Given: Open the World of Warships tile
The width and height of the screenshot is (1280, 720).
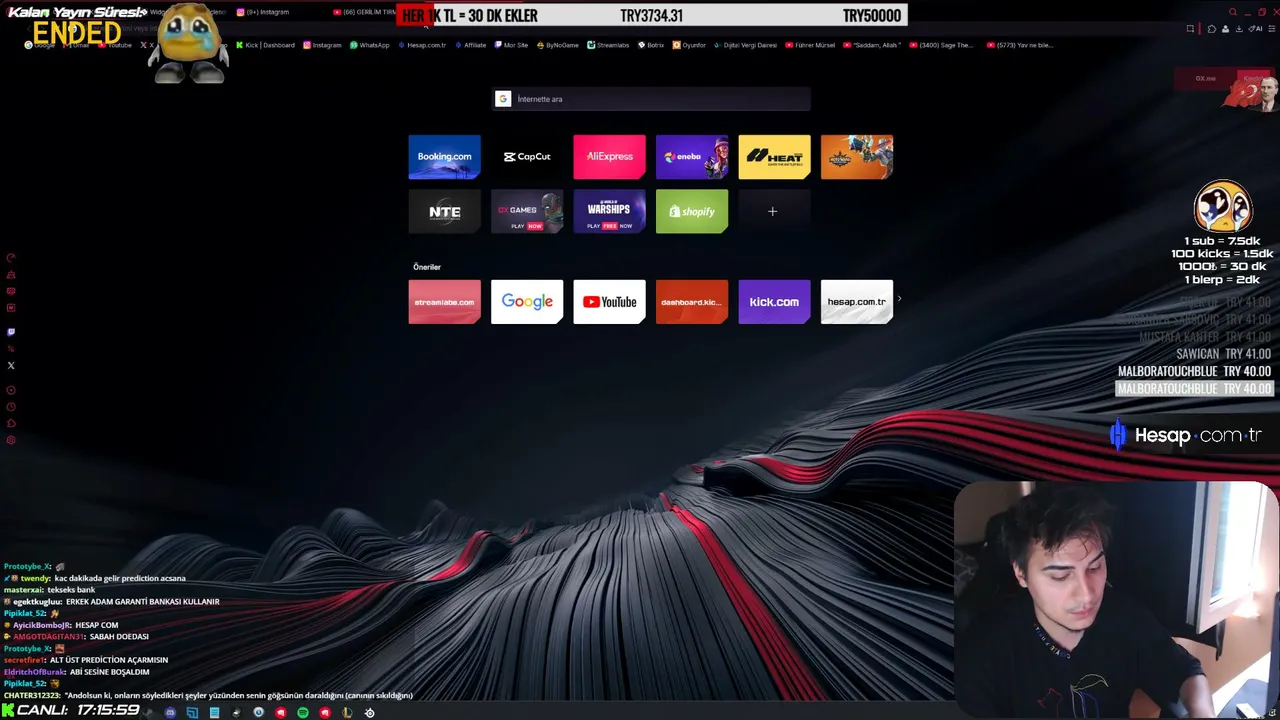Looking at the screenshot, I should click(609, 211).
